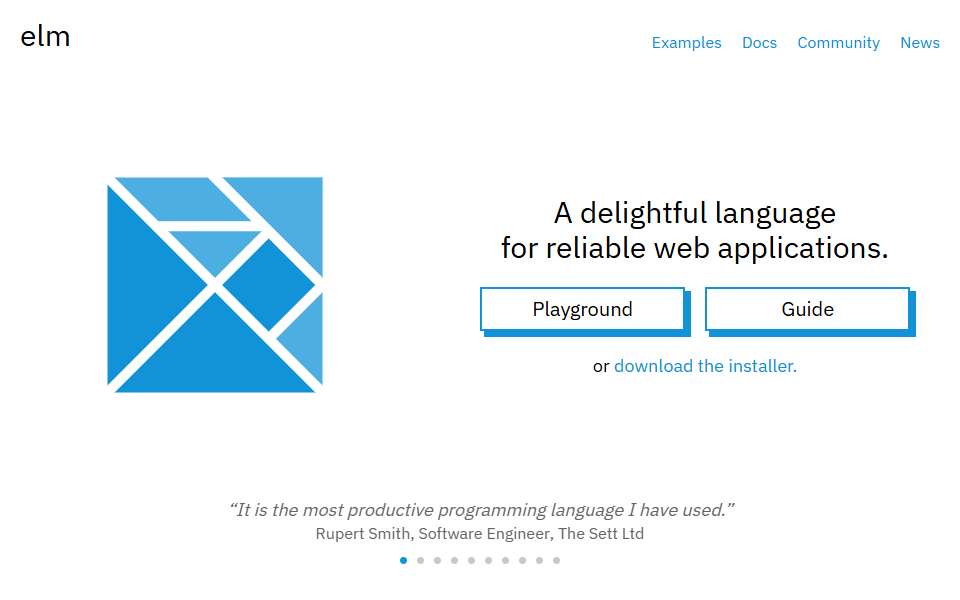Select the fourth quote carousel dot
The width and height of the screenshot is (960, 600).
[x=454, y=560]
